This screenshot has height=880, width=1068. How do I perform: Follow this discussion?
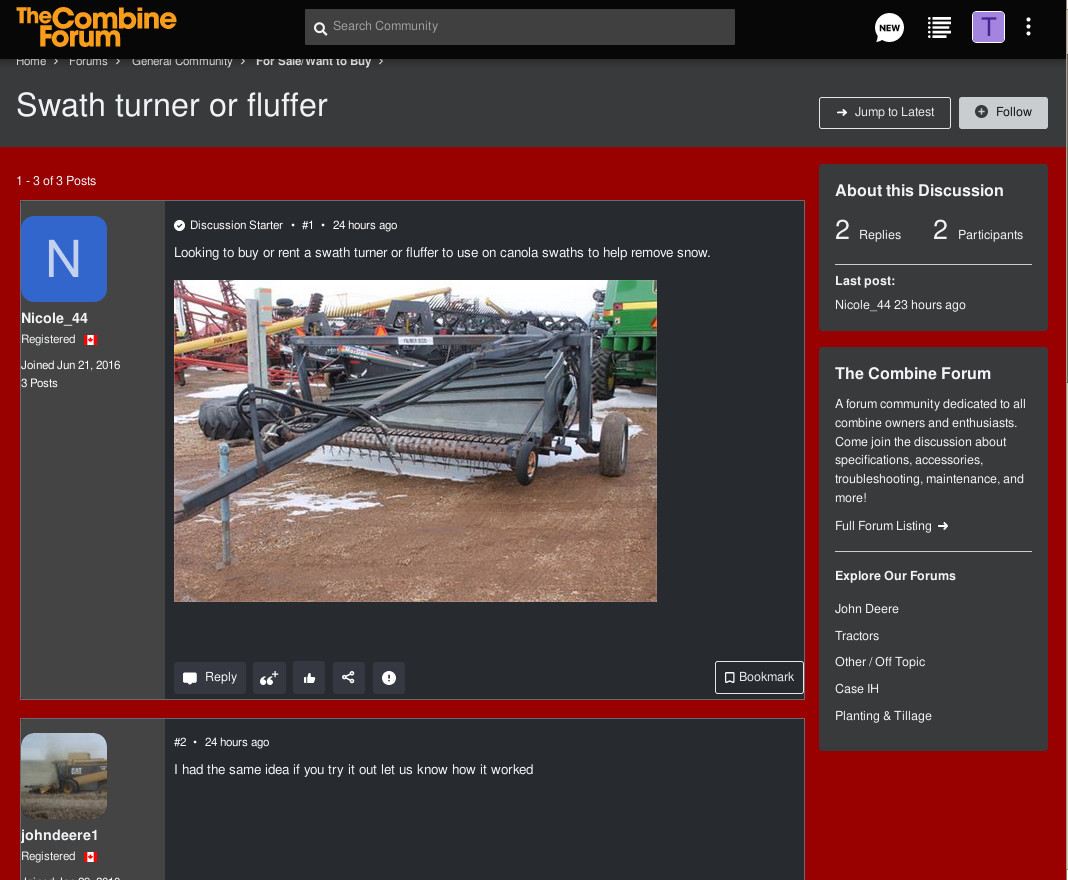1003,112
